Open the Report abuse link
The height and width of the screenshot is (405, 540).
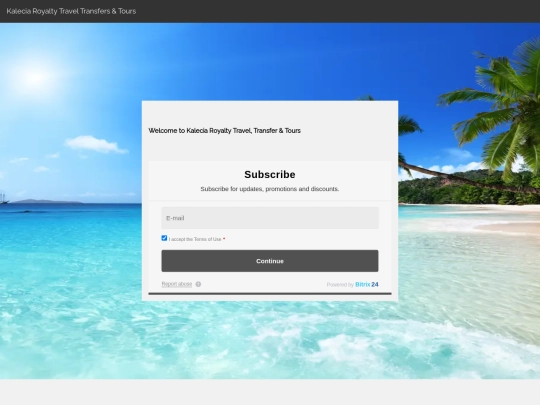177,284
